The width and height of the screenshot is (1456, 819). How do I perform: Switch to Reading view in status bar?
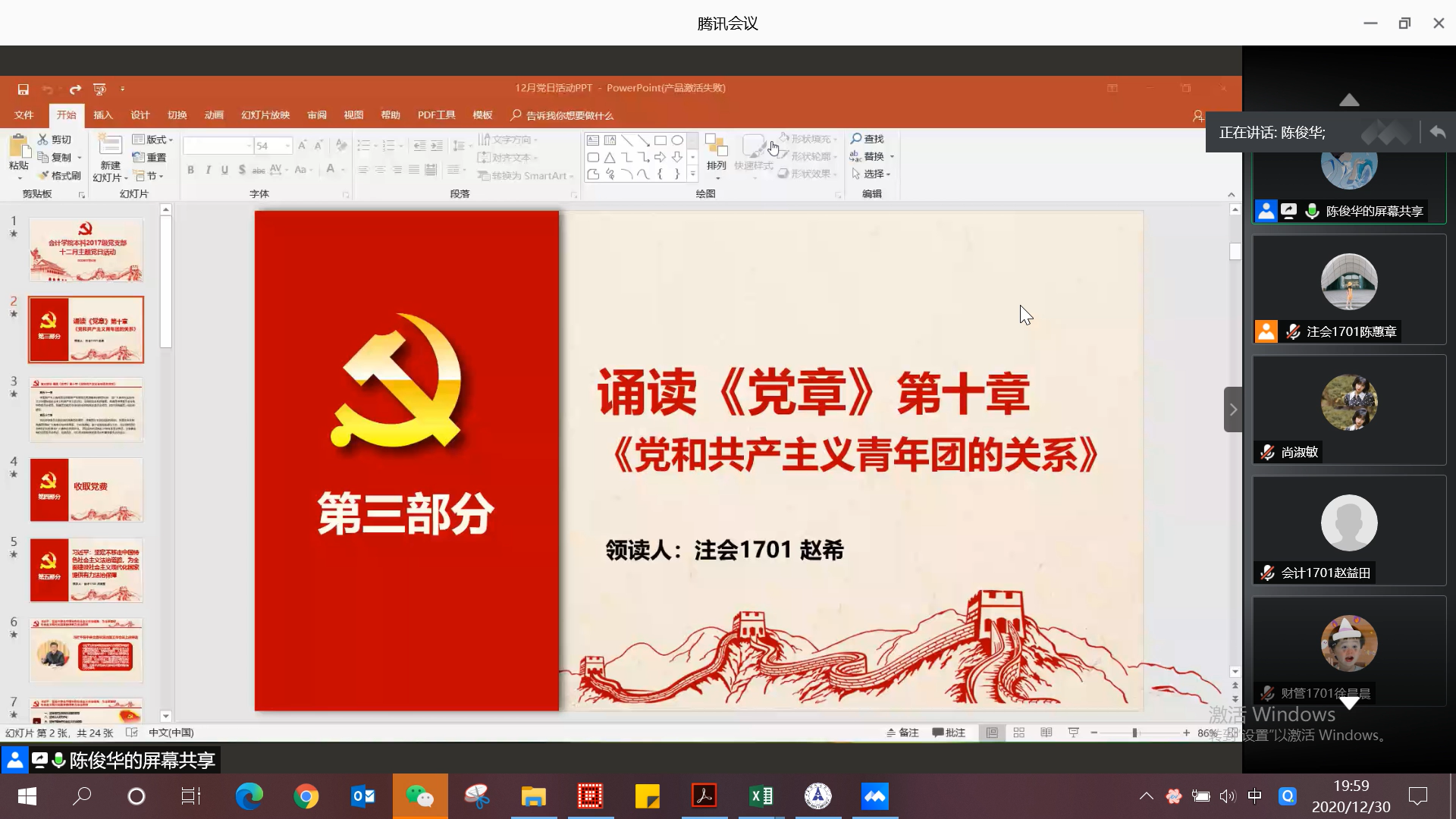1046,733
